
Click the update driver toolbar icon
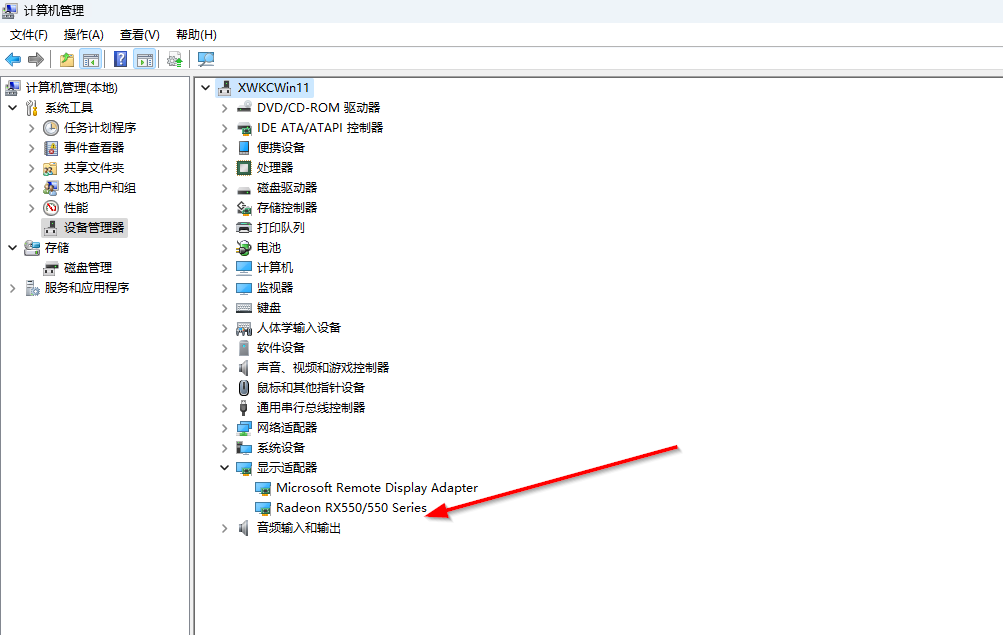175,59
